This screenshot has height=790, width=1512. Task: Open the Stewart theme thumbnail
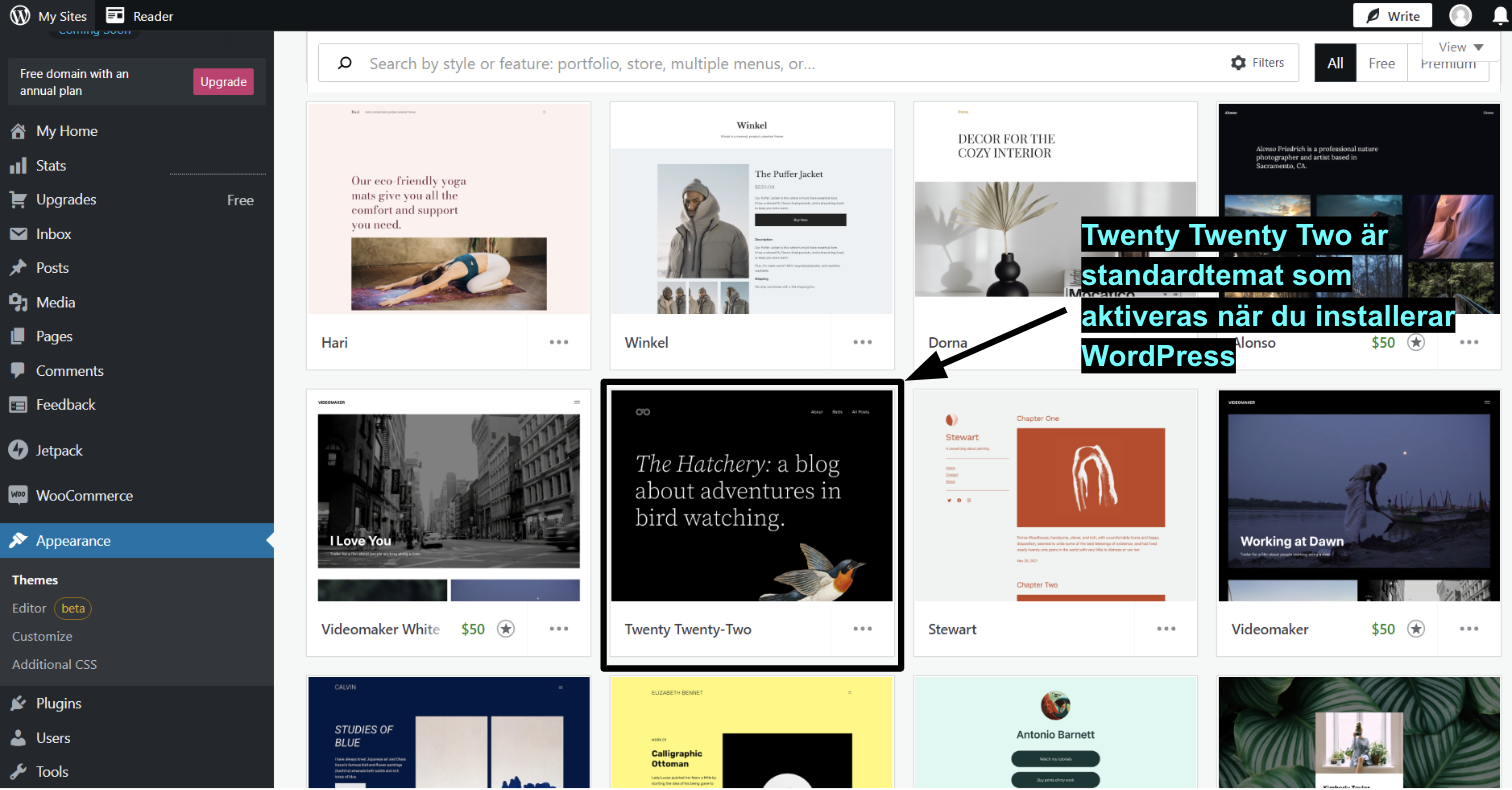[x=1056, y=496]
